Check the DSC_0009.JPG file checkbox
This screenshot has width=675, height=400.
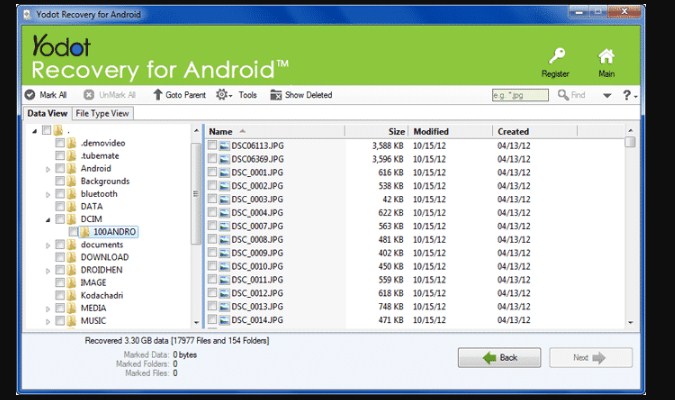coord(212,252)
